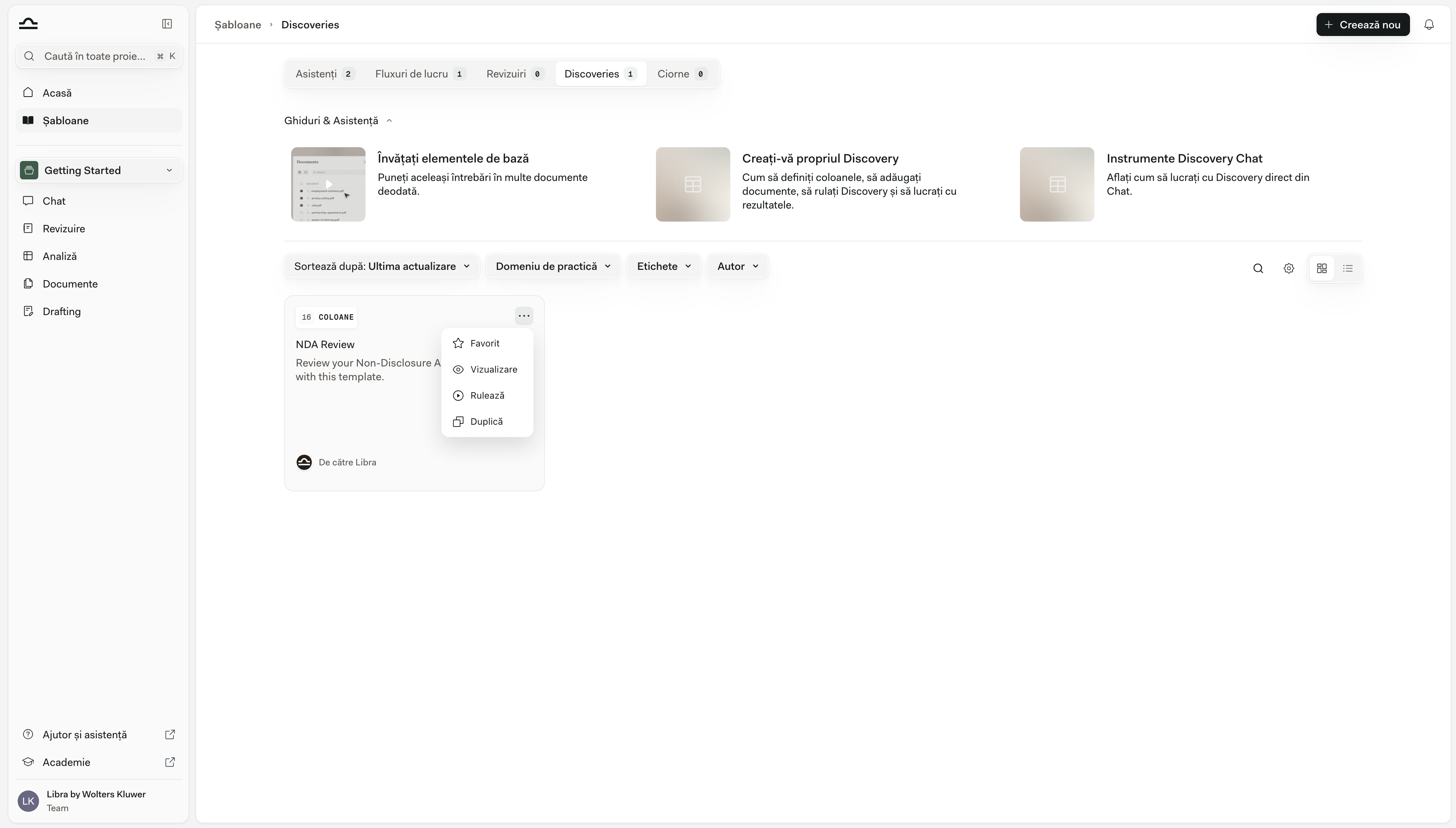Click the Revizuire icon in sidebar
1456x828 pixels.
click(28, 228)
